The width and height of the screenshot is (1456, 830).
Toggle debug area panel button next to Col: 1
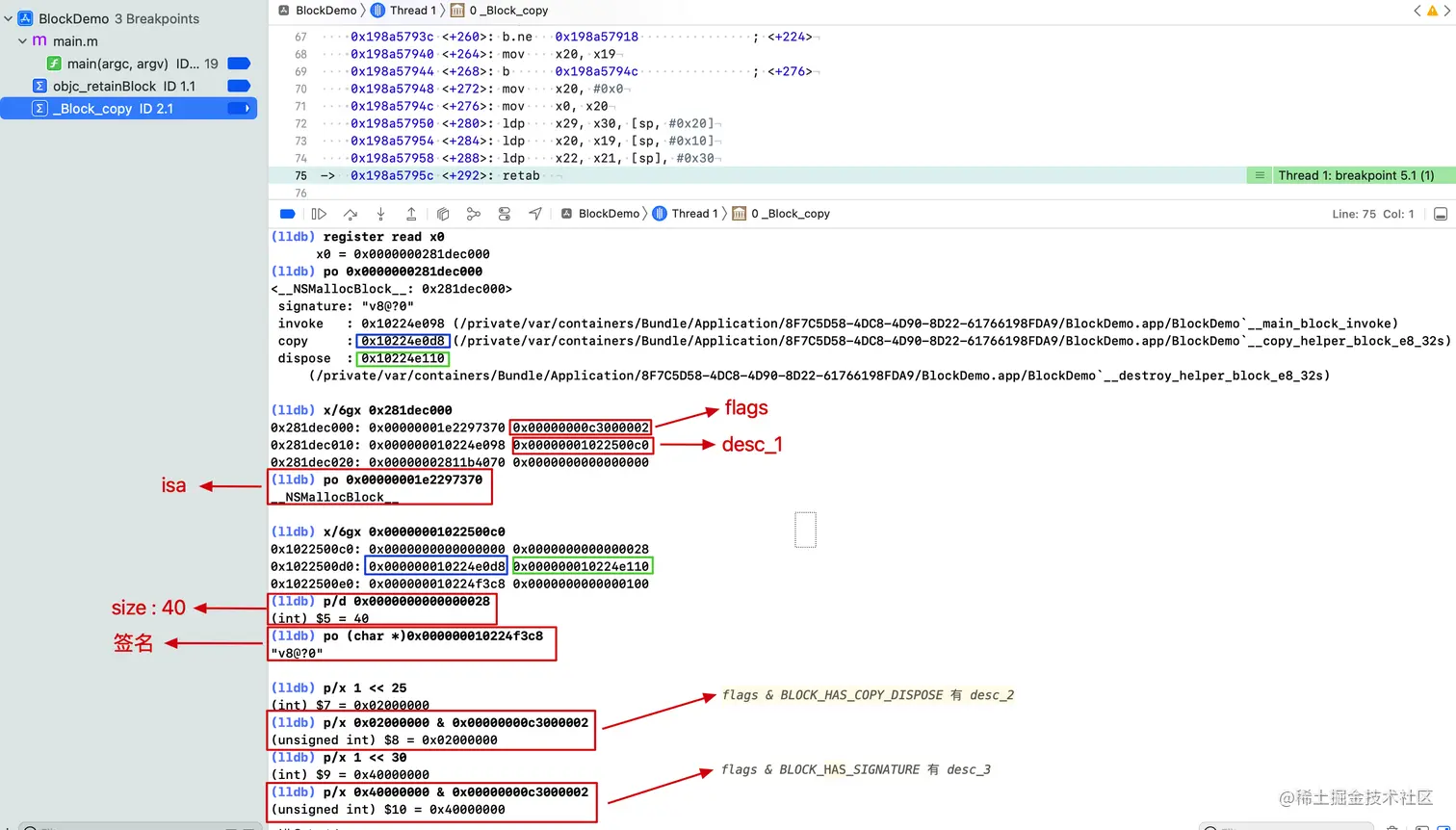click(1441, 214)
